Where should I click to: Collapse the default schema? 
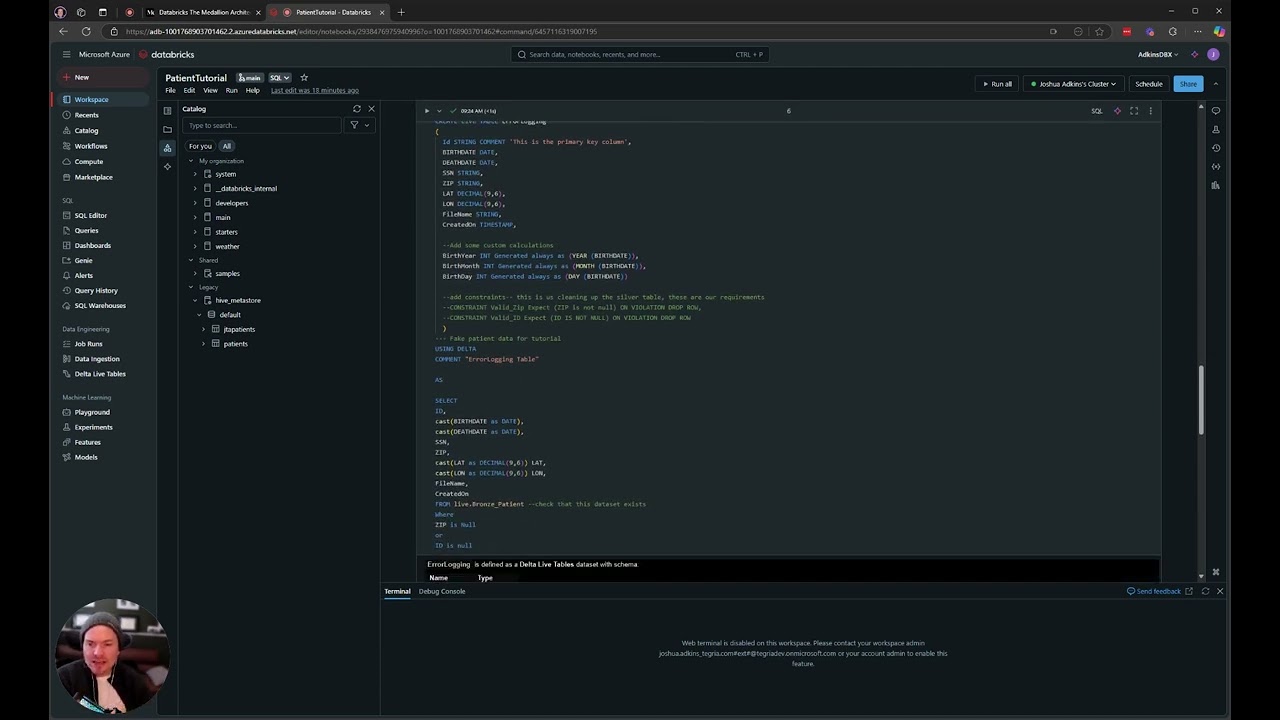click(x=199, y=315)
